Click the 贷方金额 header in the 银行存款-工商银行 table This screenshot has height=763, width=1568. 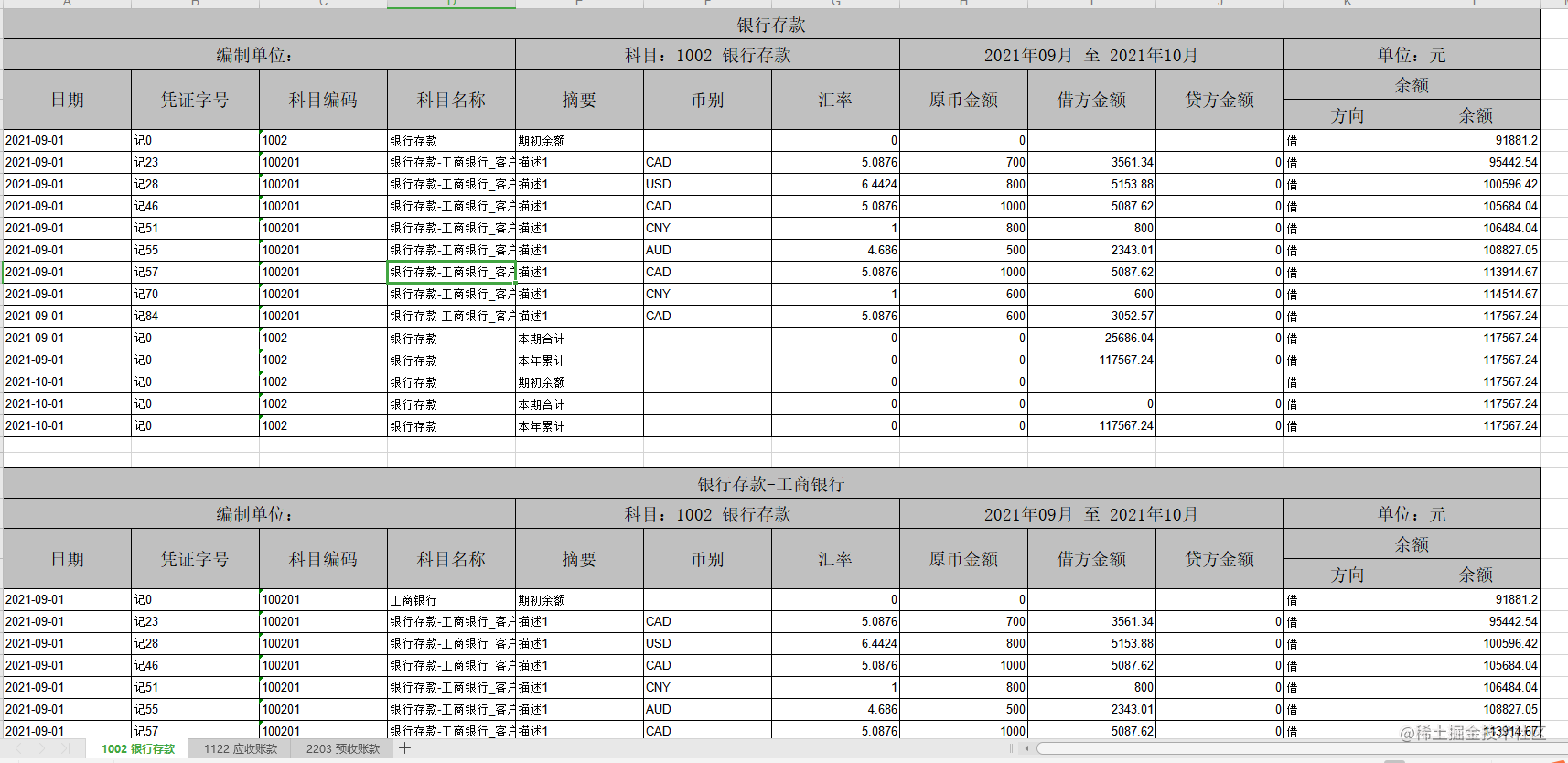pos(1219,559)
